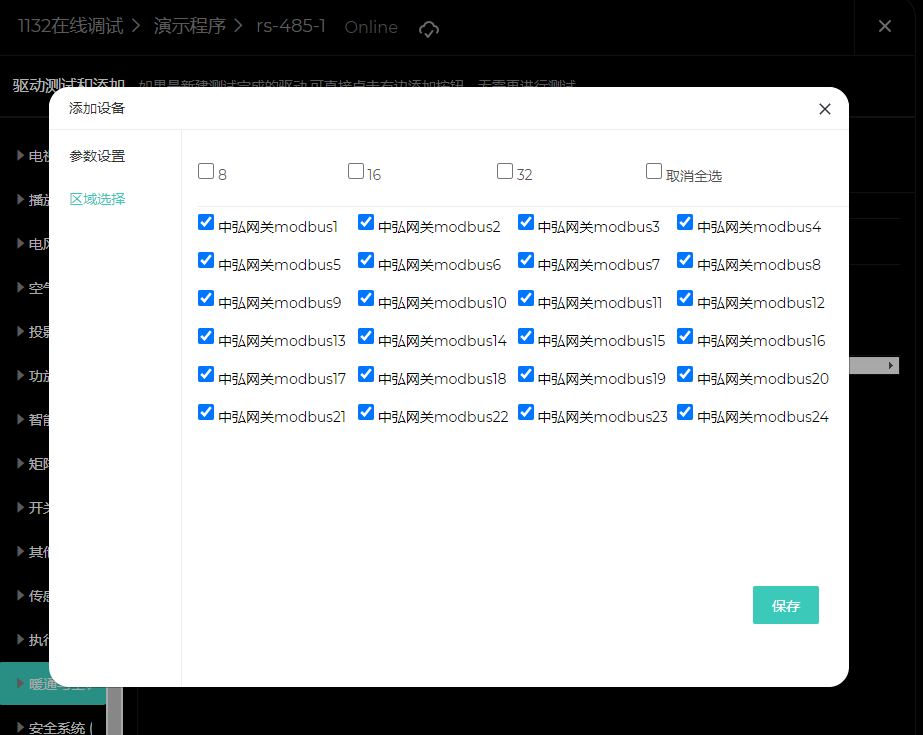Expand the 功 tree item in sidebar
Viewport: 923px width, 735px height.
click(x=21, y=375)
